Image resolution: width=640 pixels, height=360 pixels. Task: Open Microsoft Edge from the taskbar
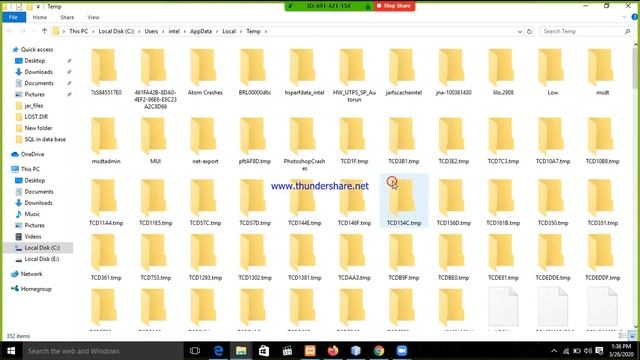(218, 351)
